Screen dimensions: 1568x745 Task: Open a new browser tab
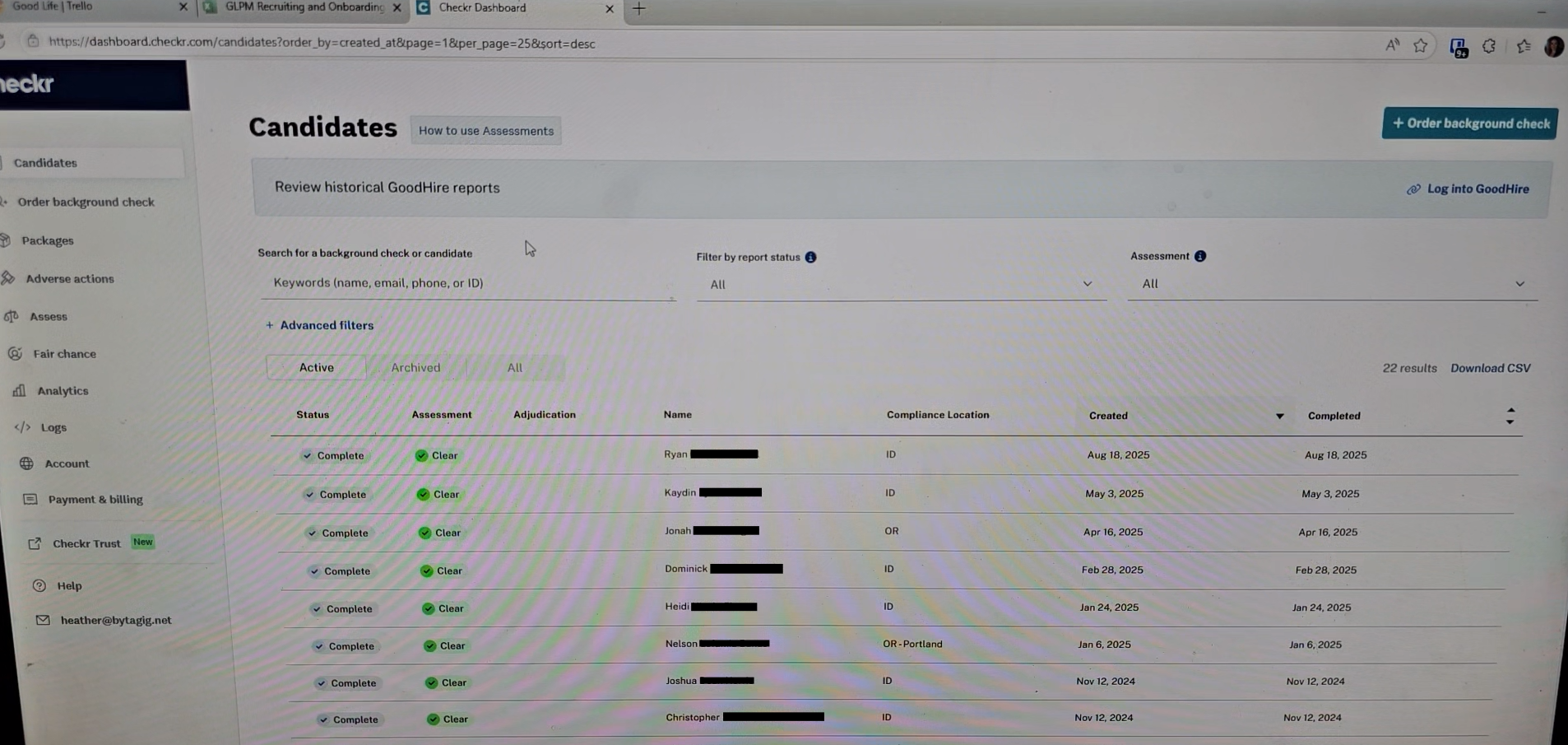click(639, 9)
